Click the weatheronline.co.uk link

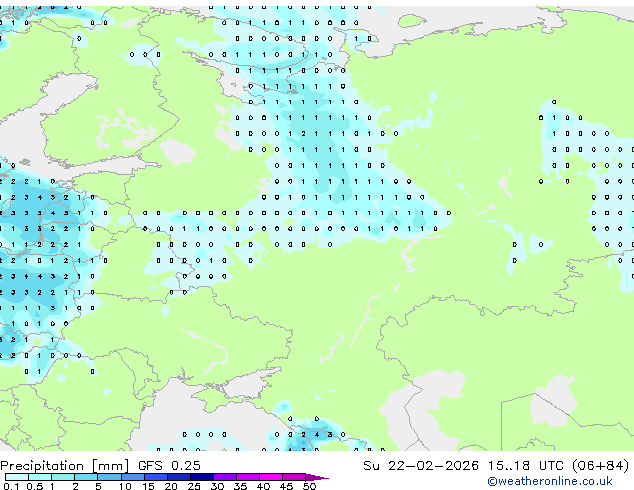coord(550,481)
